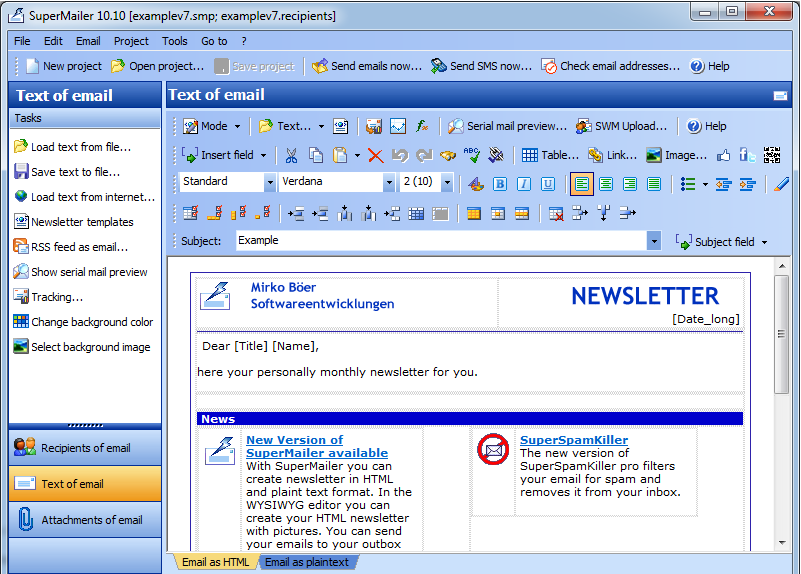The image size is (801, 574).
Task: Open the File menu
Action: (x=22, y=41)
